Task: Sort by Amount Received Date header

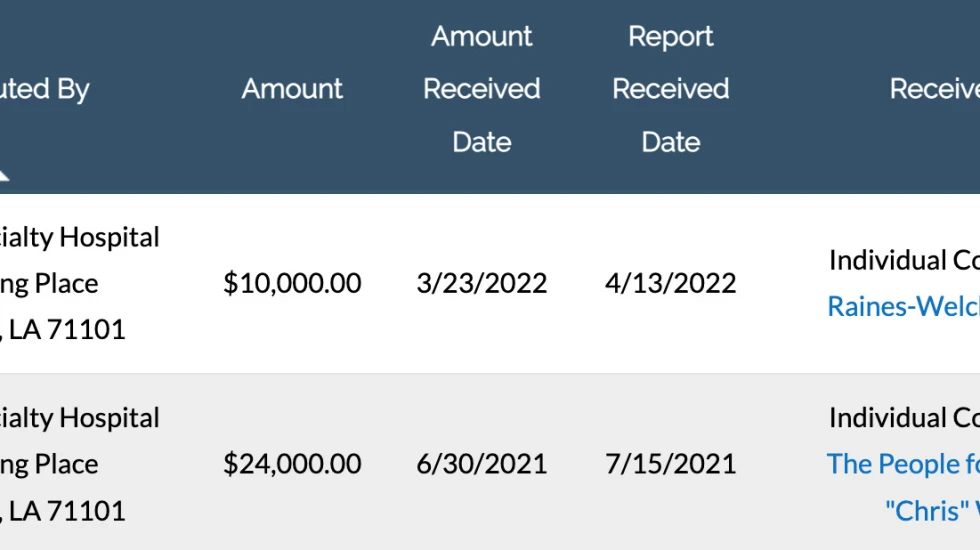Action: (481, 89)
